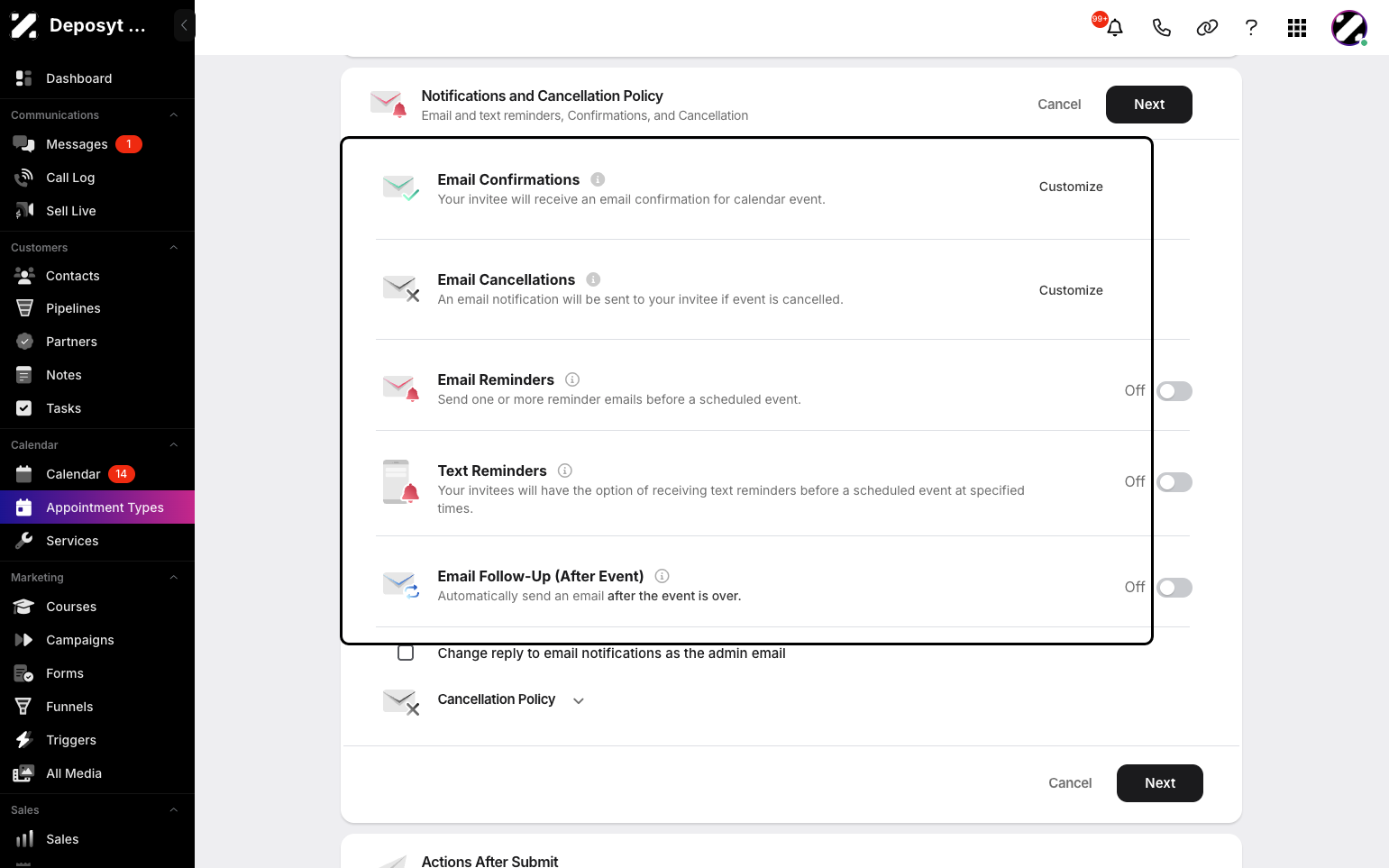This screenshot has width=1389, height=868.
Task: Open the Actions After Submit section
Action: (489, 861)
